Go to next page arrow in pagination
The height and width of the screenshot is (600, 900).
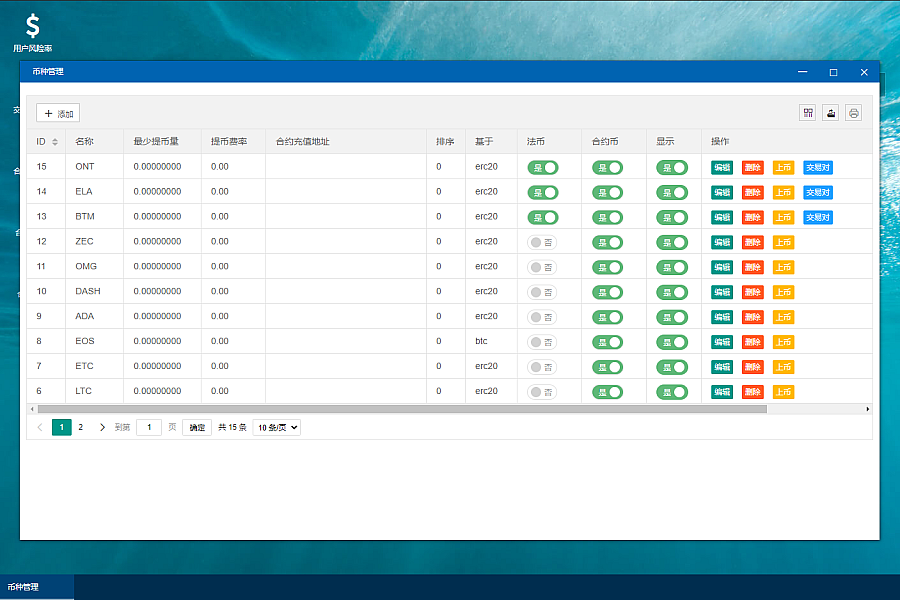tap(102, 427)
